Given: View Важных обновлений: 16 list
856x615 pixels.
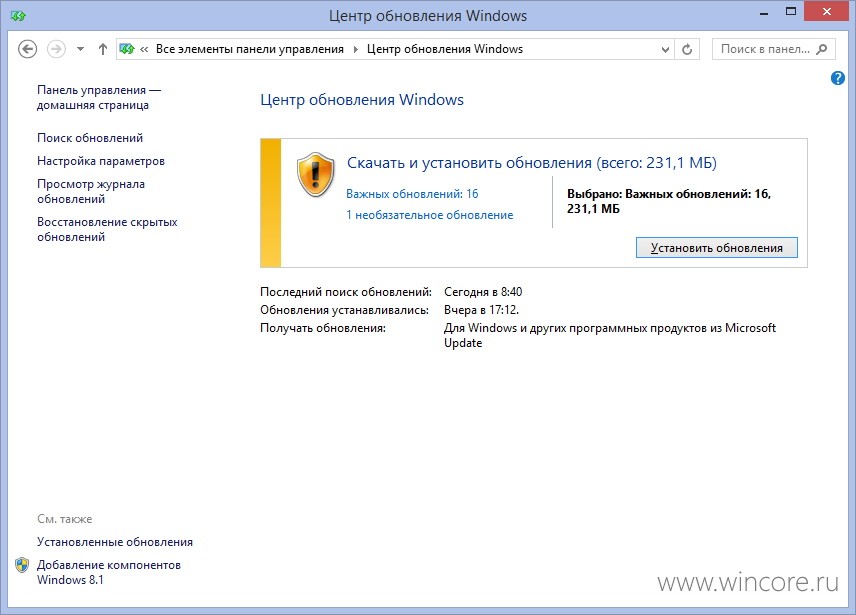Looking at the screenshot, I should coord(412,194).
